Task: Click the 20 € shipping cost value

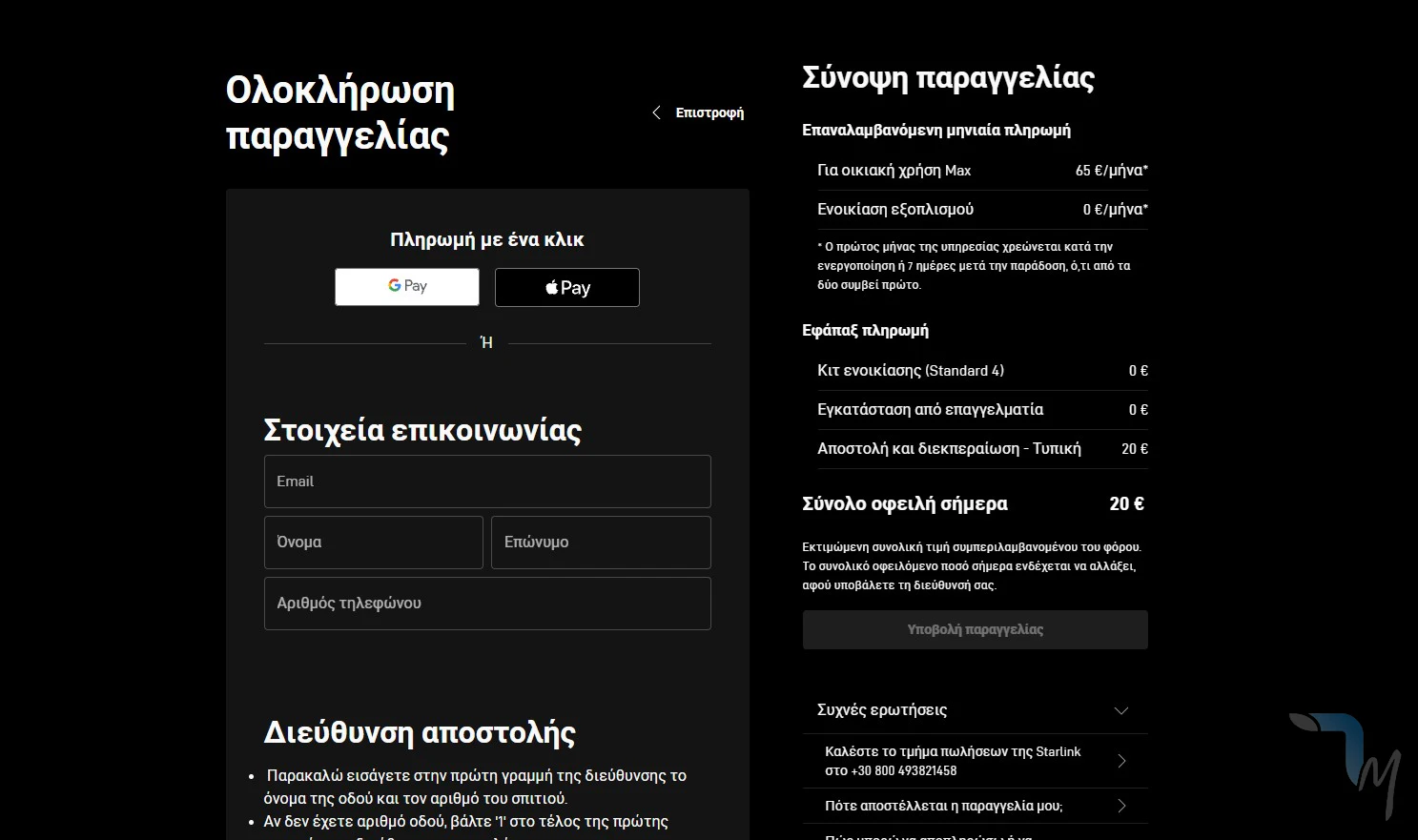Action: pyautogui.click(x=1134, y=449)
